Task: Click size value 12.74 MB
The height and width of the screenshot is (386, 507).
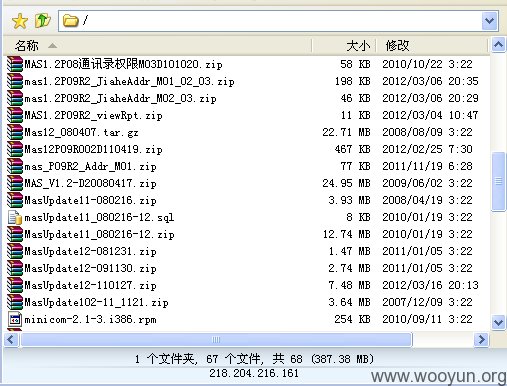Action: pyautogui.click(x=346, y=234)
